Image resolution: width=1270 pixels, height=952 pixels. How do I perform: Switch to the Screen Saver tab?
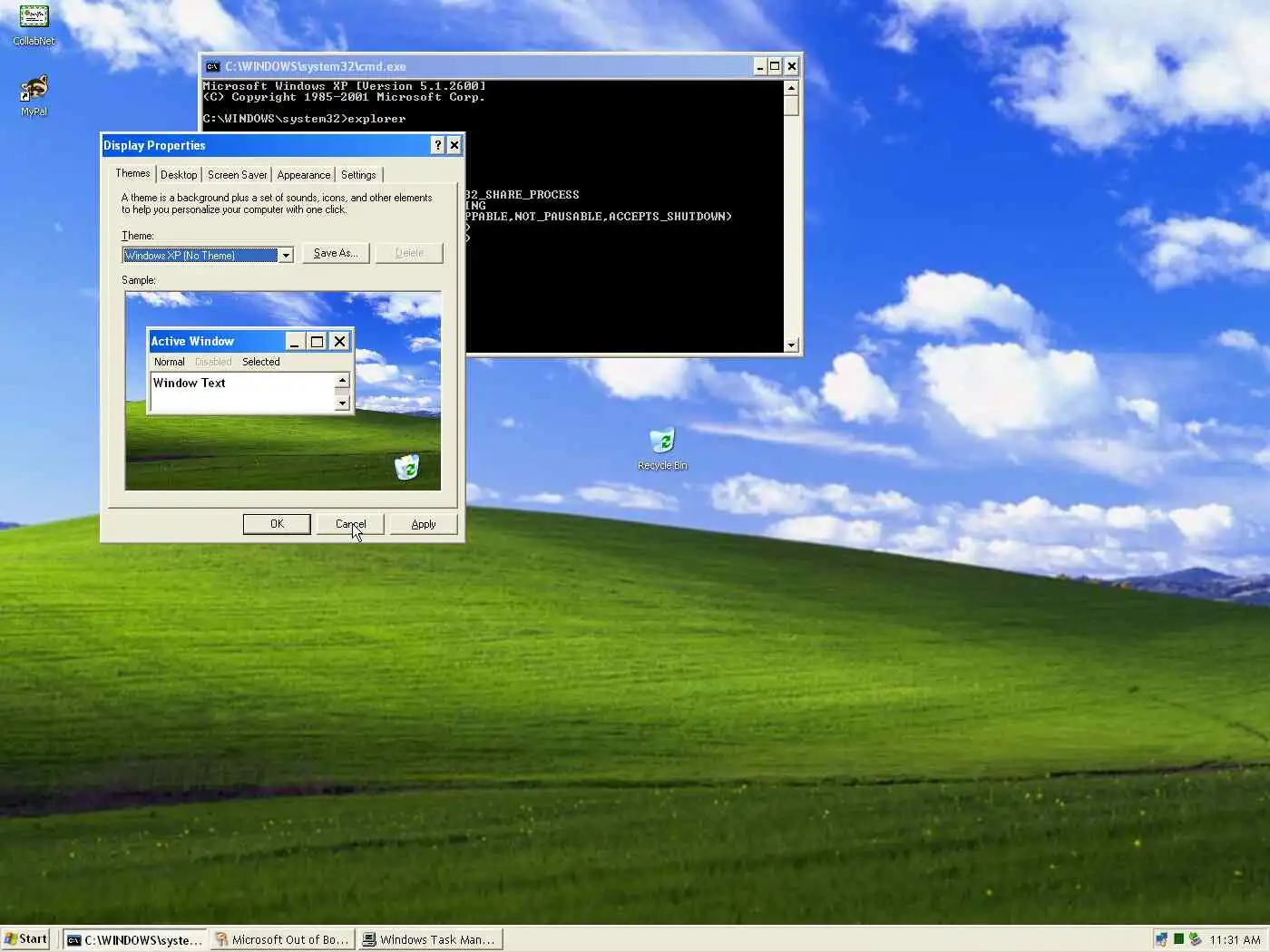click(237, 175)
